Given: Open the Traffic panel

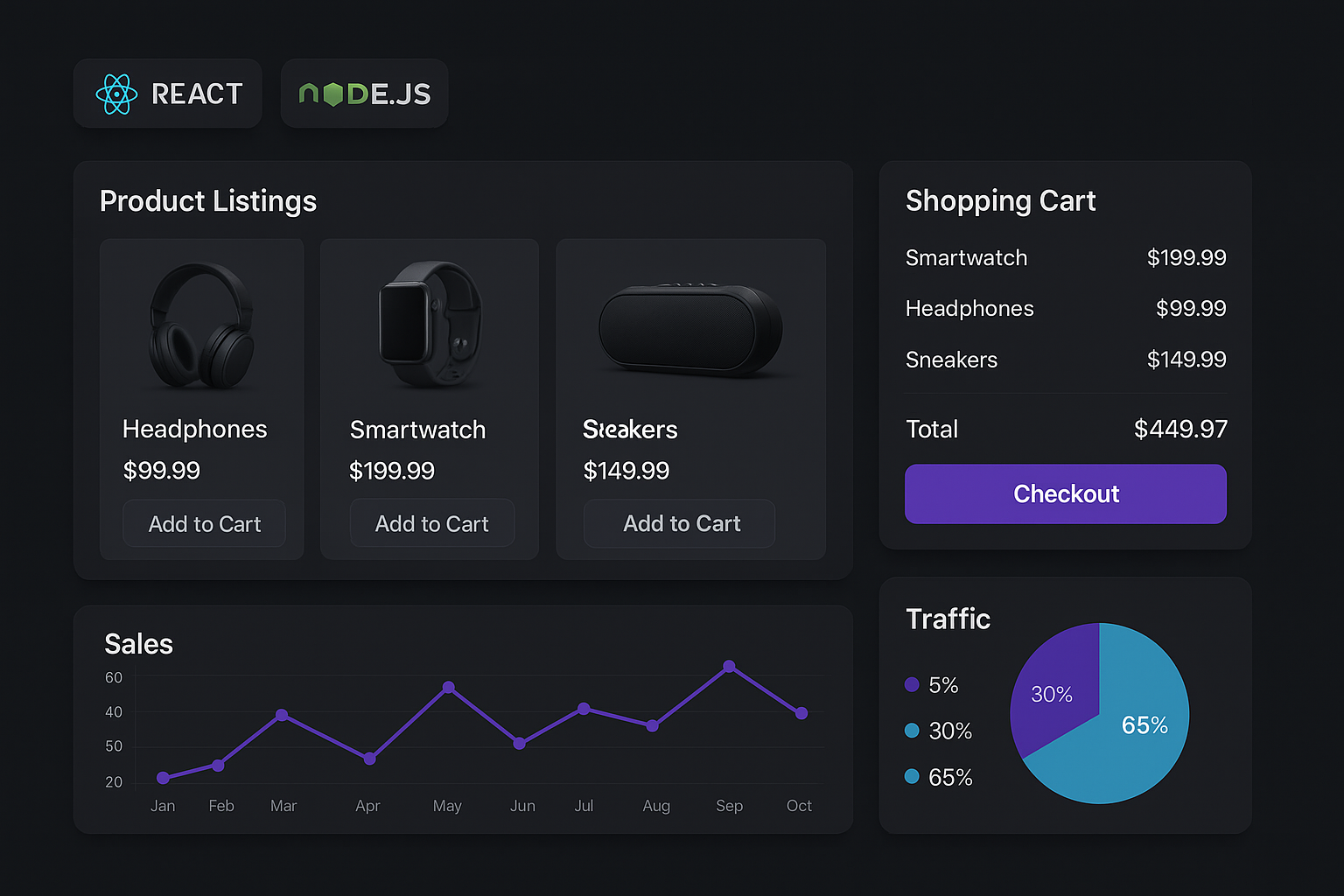Looking at the screenshot, I should (948, 619).
